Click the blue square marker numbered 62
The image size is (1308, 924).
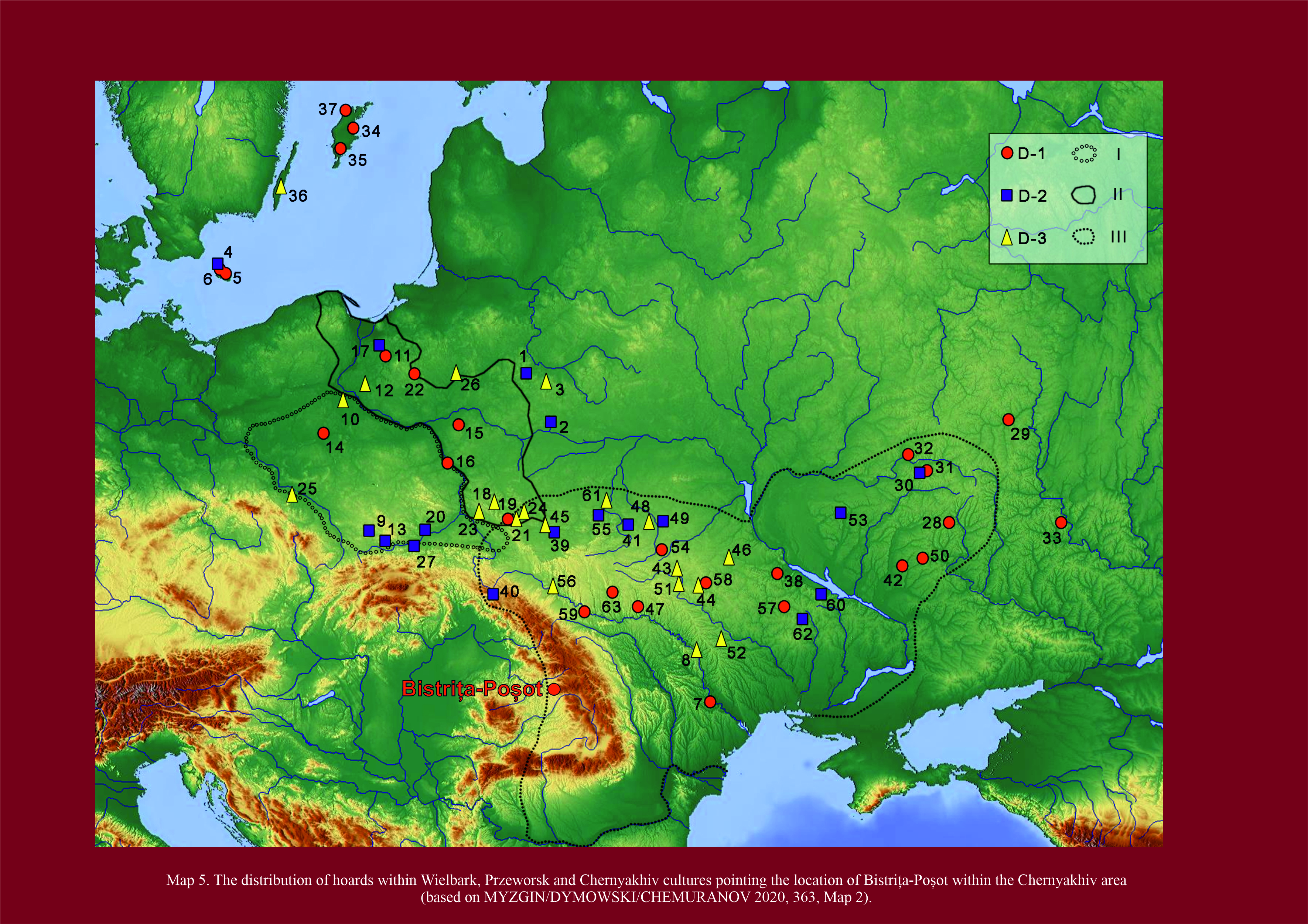coord(802,619)
